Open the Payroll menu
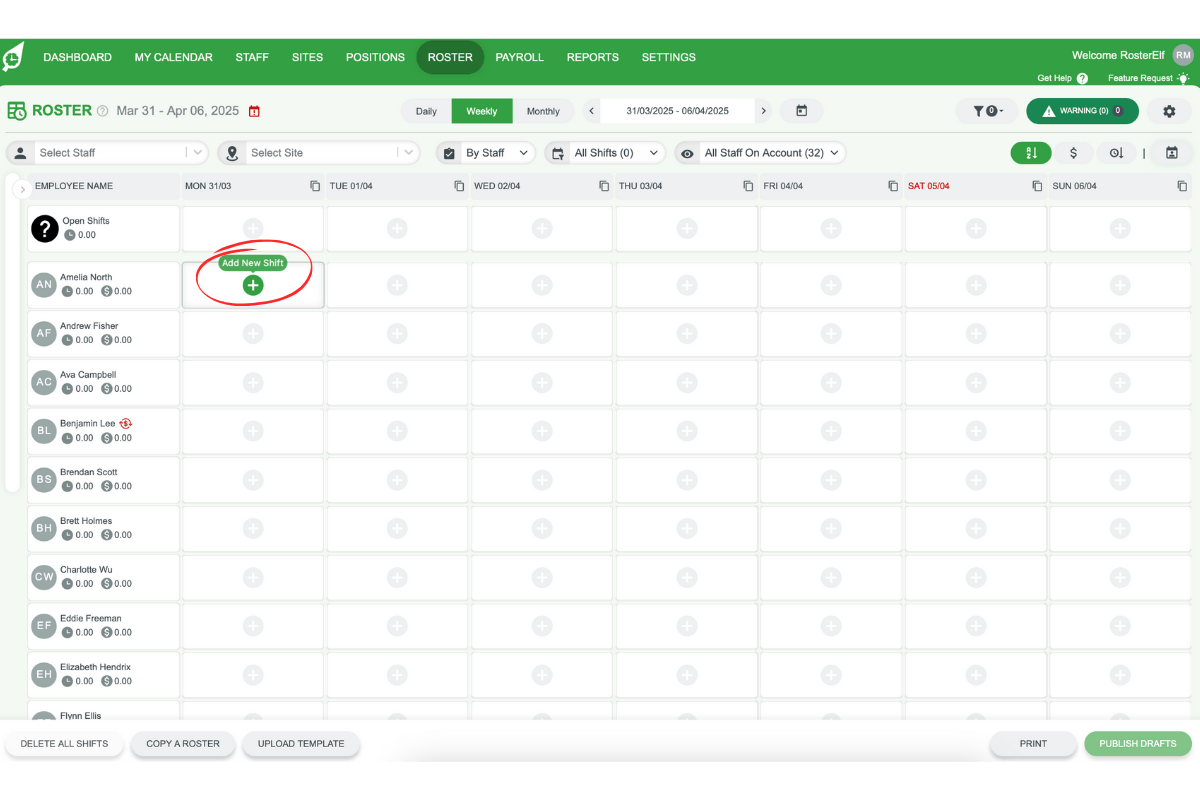 click(519, 57)
